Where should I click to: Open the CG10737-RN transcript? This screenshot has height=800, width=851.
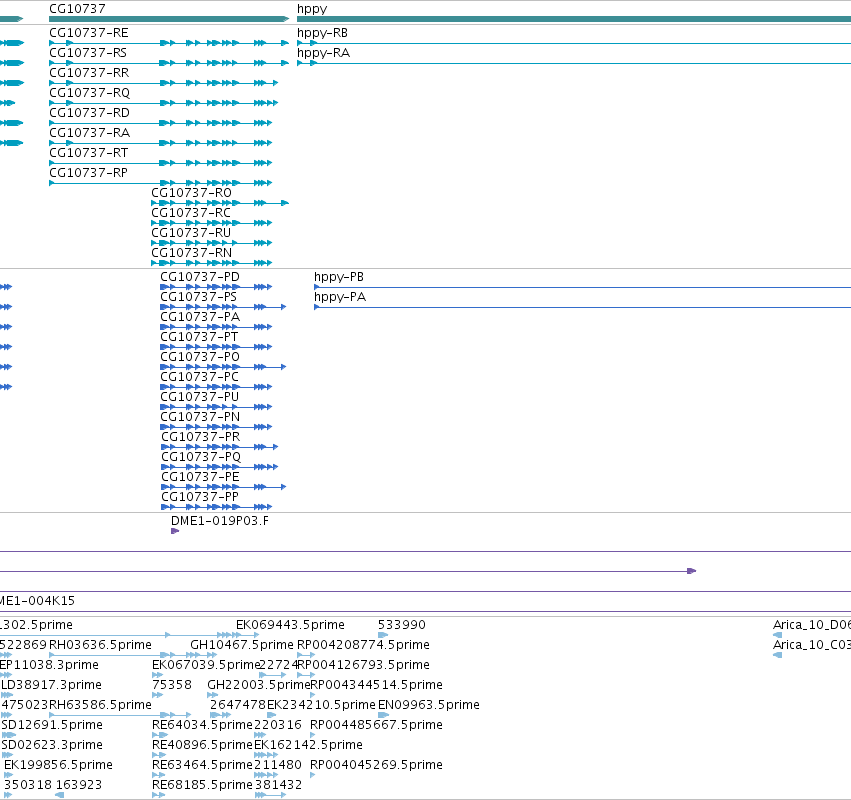pos(192,253)
